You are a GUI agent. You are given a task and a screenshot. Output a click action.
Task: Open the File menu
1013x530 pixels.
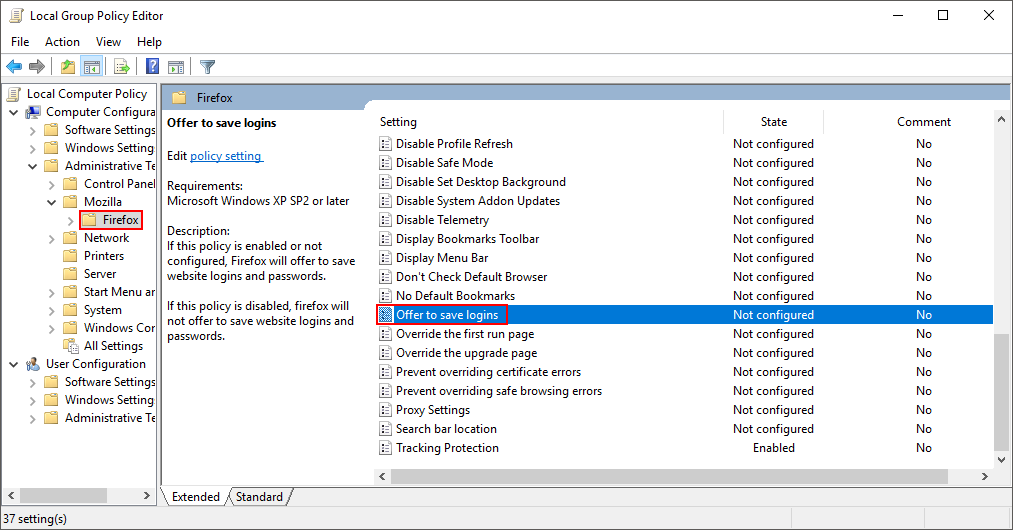click(x=20, y=41)
